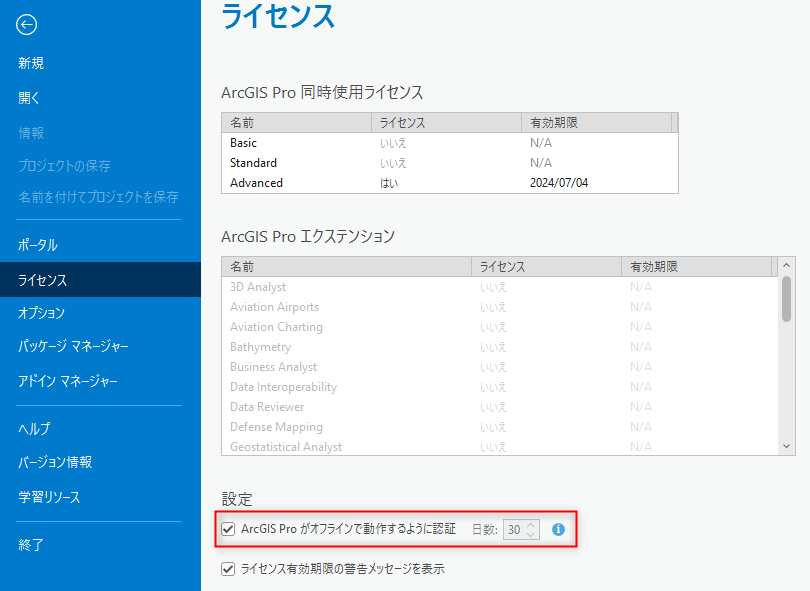
Task: Click 終了 to exit
Action: (31, 545)
